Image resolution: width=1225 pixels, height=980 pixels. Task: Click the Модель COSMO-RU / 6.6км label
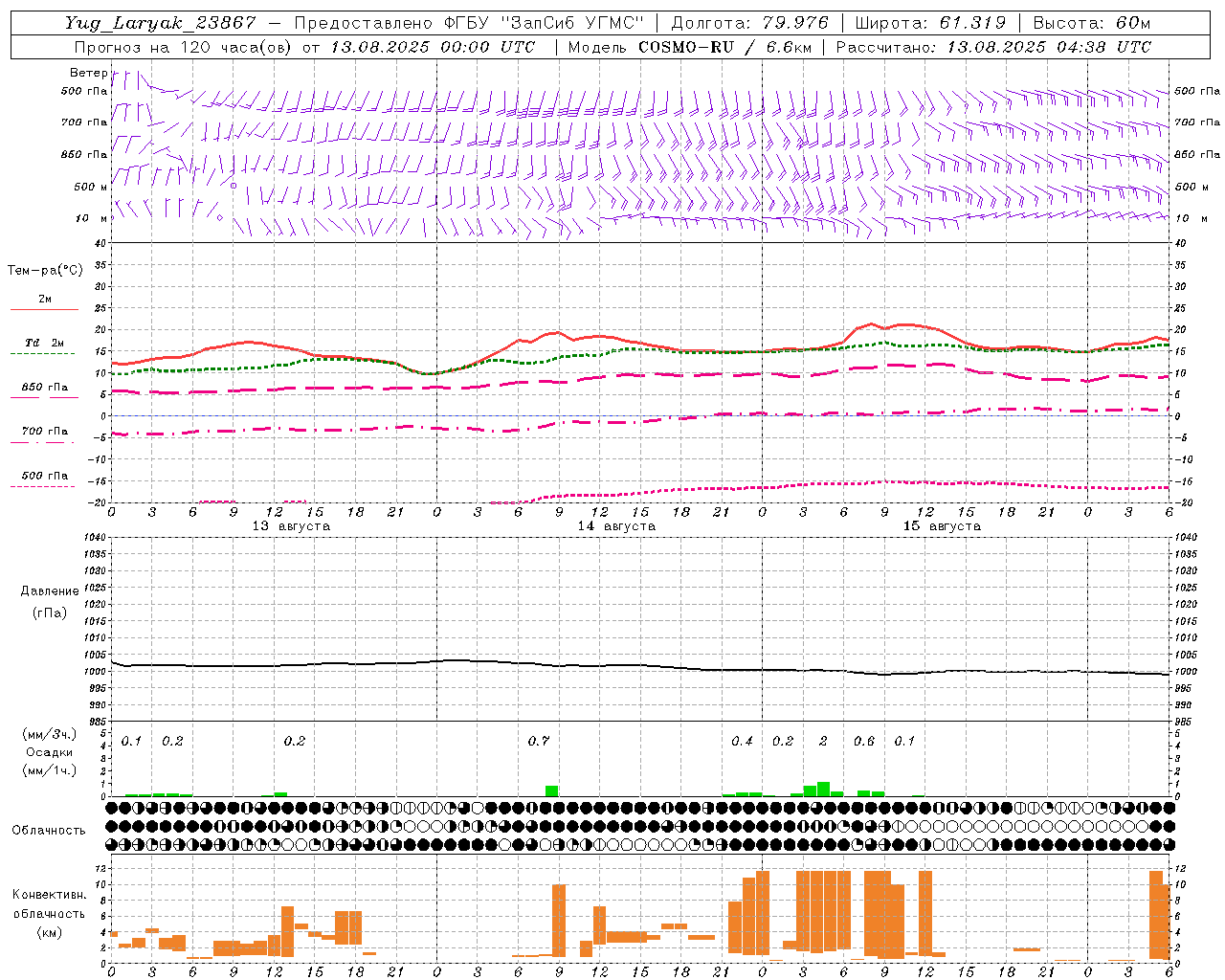coord(689,47)
